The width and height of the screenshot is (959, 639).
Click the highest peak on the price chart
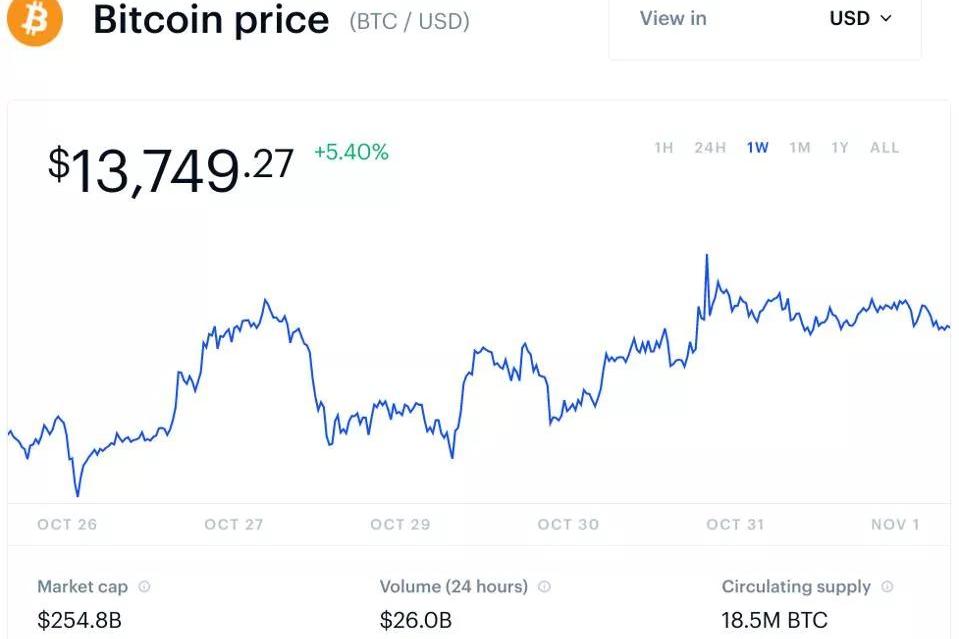click(707, 256)
